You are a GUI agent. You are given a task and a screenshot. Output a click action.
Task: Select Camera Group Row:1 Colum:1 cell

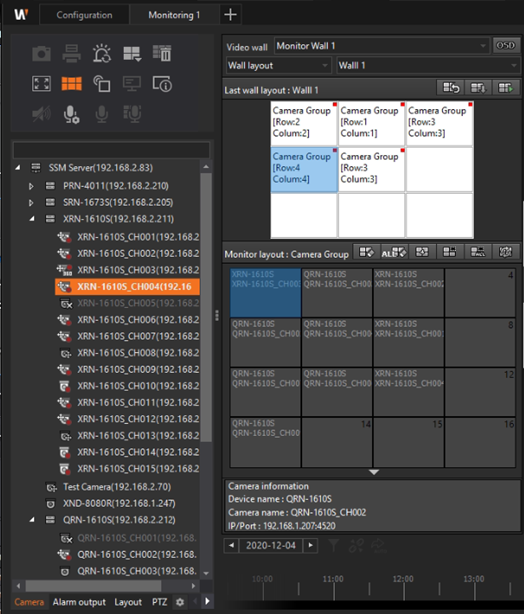click(372, 124)
